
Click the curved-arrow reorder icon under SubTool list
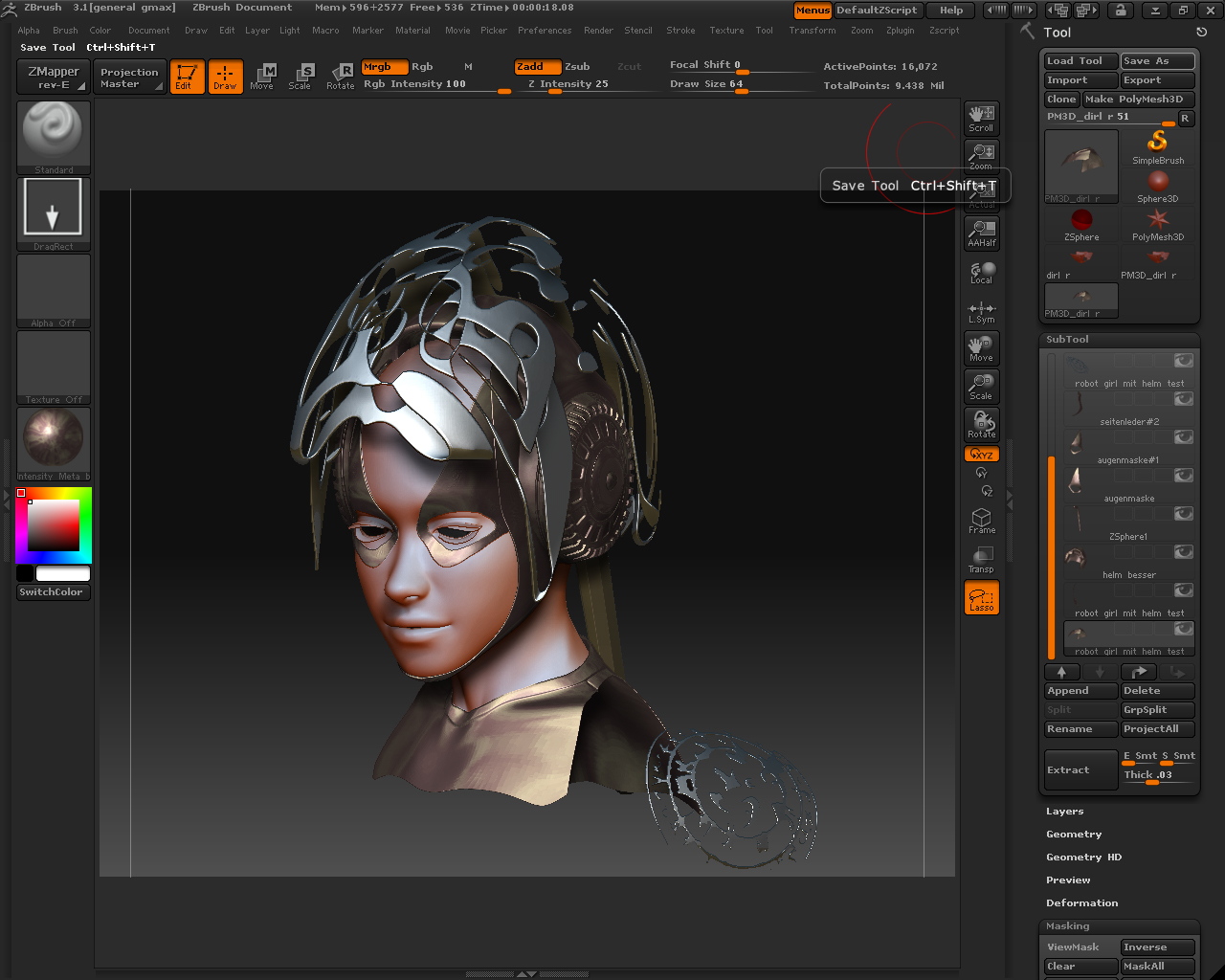(1139, 673)
